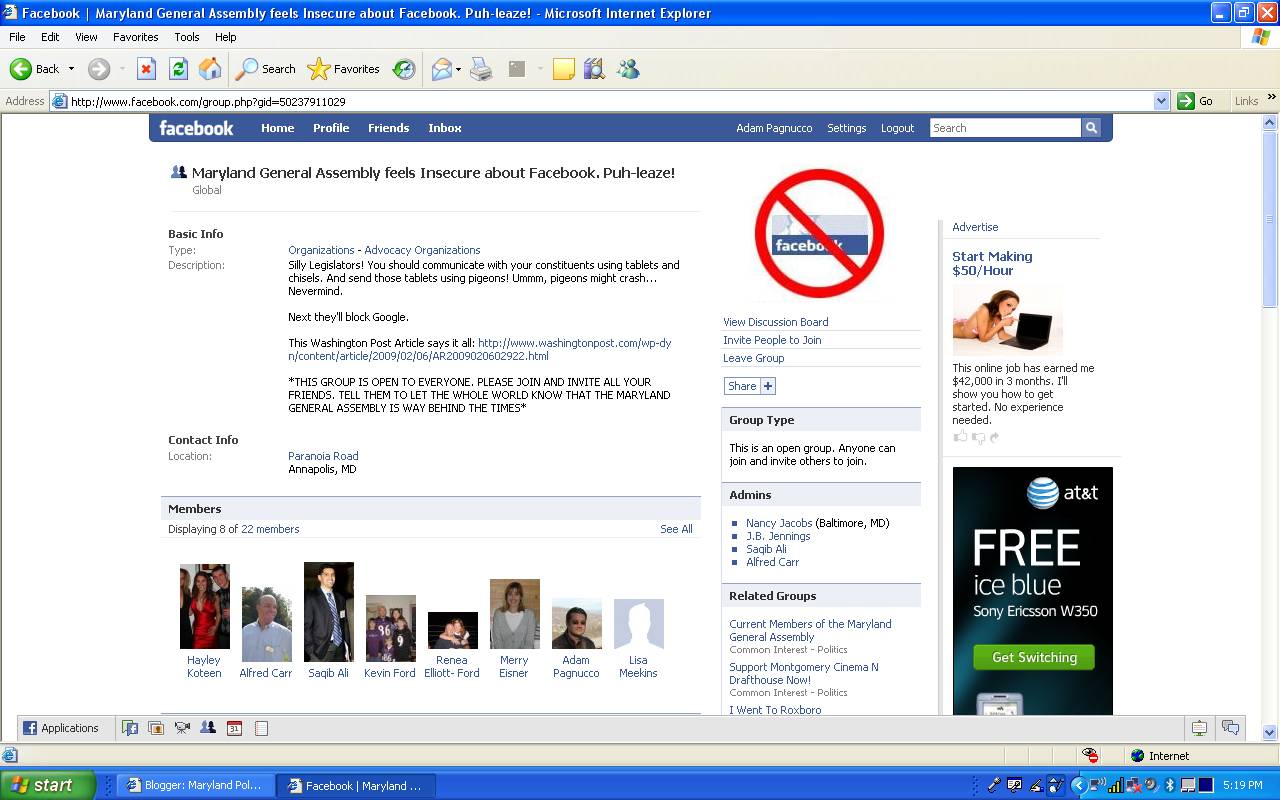The height and width of the screenshot is (800, 1280).
Task: Click the Logout link
Action: point(897,128)
